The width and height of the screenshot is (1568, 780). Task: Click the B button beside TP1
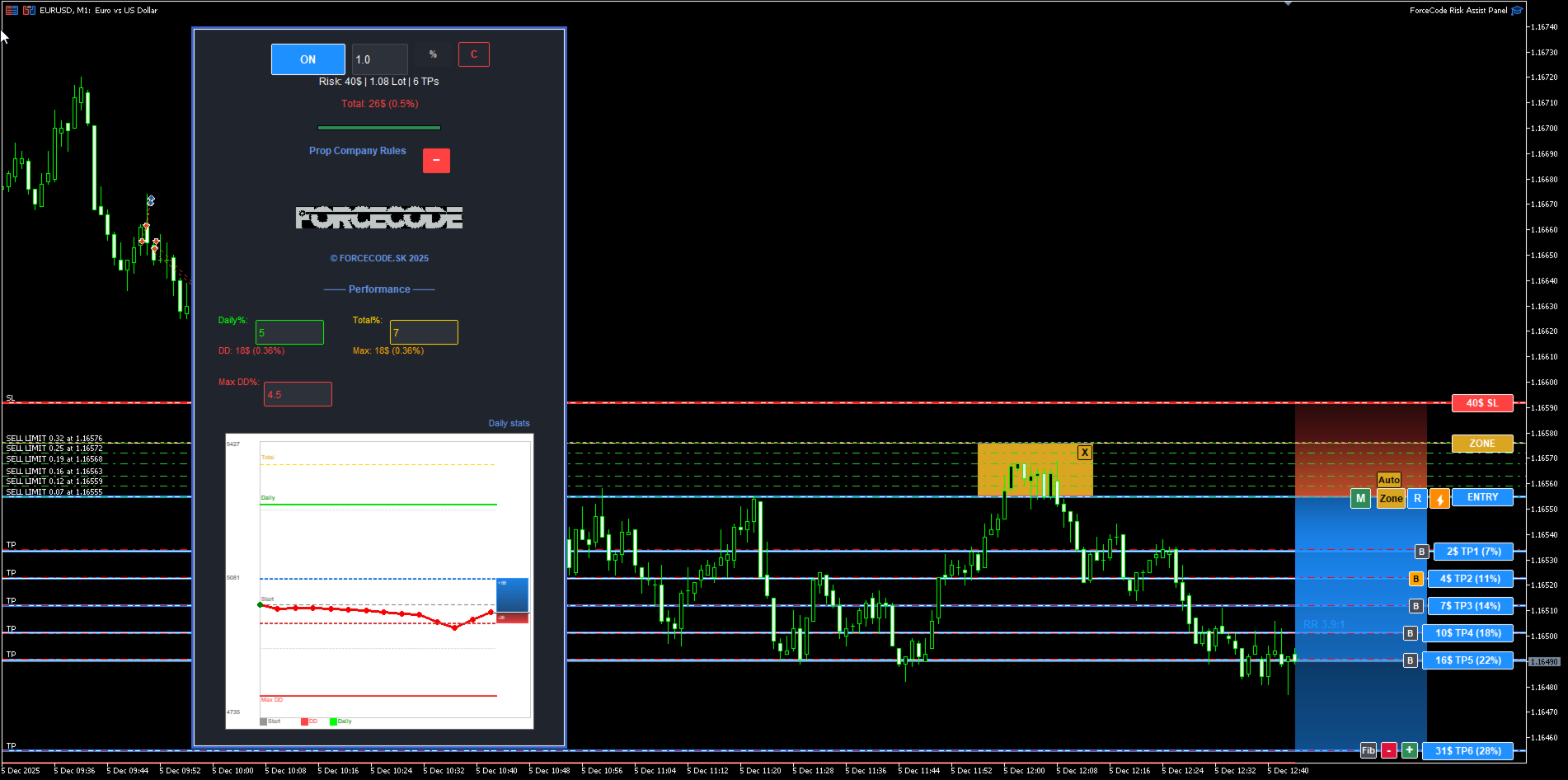pos(1421,552)
